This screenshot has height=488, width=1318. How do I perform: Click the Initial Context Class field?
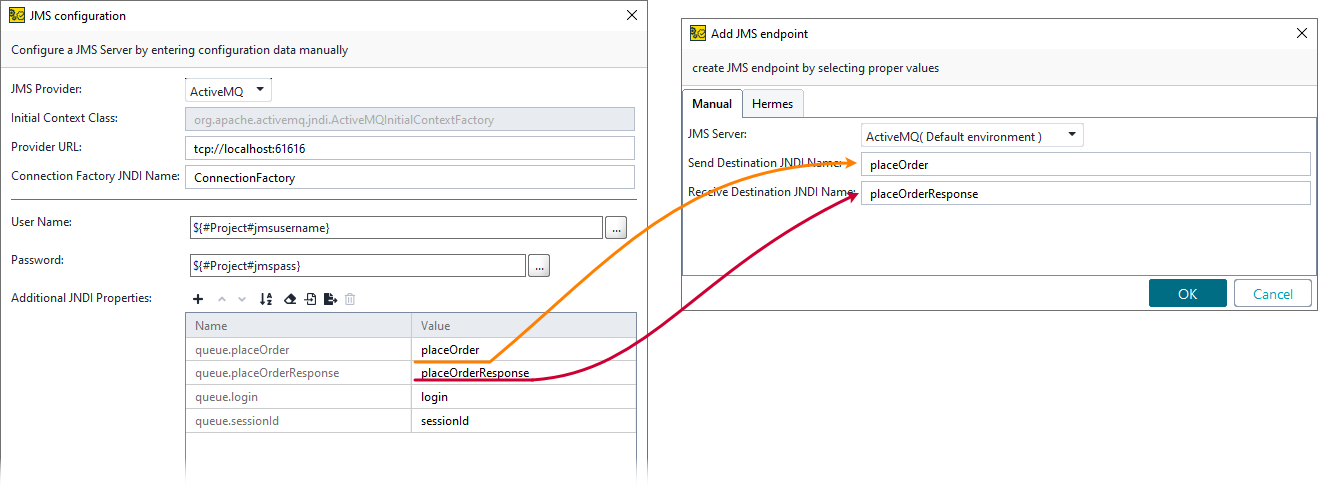point(410,119)
